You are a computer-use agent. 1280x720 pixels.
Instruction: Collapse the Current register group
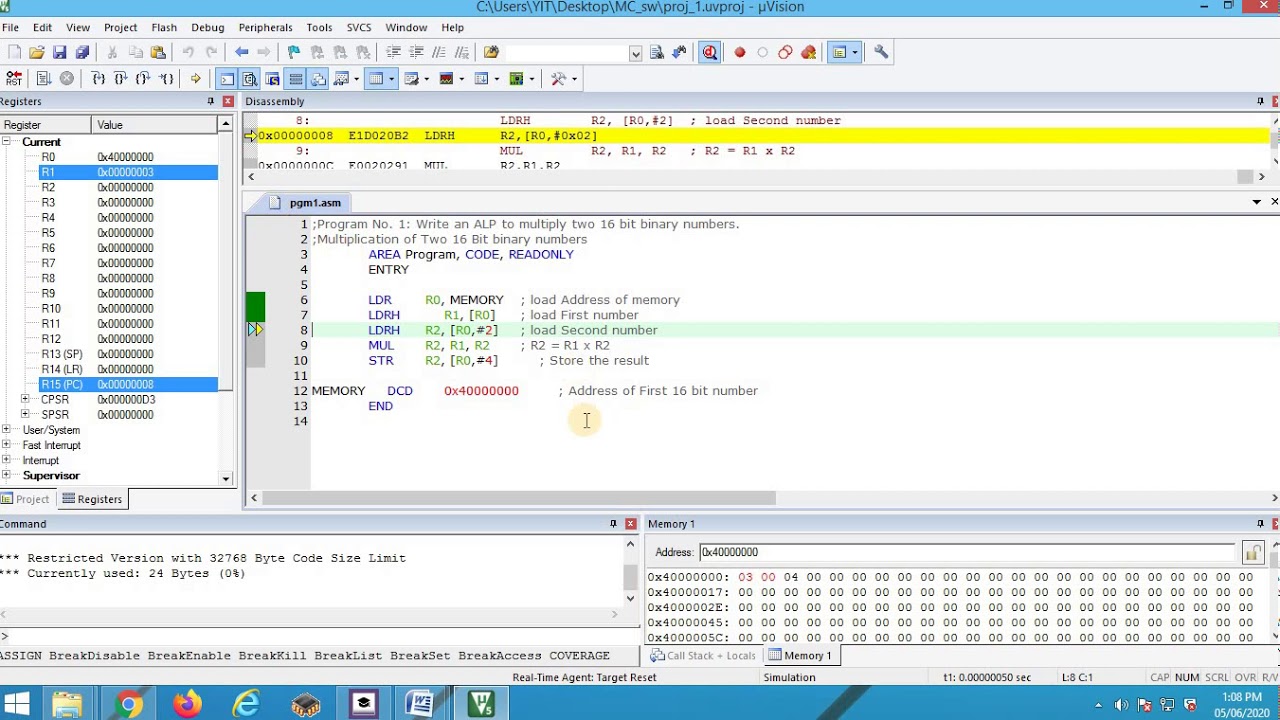point(6,142)
